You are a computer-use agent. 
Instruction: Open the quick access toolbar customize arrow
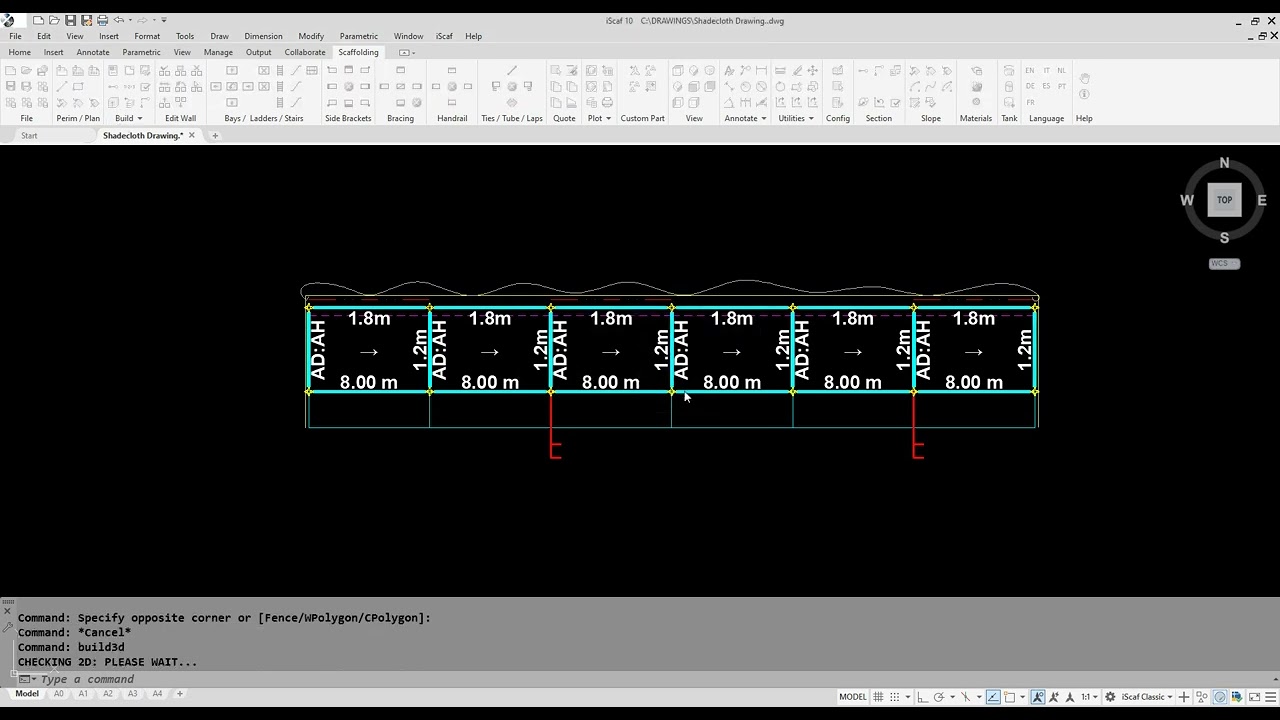point(164,20)
